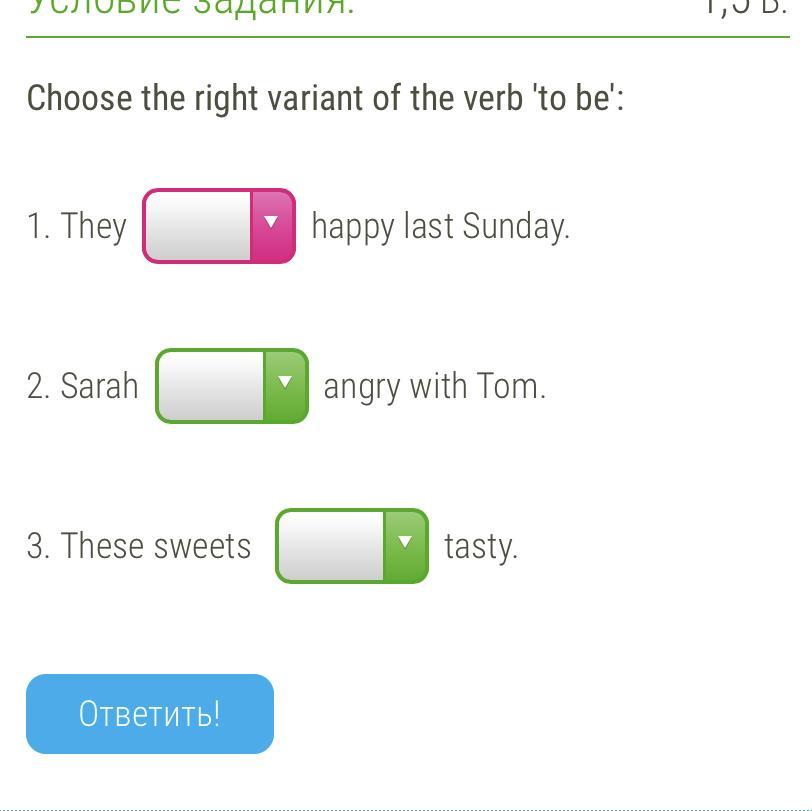Image resolution: width=812 pixels, height=811 pixels.
Task: Click the '1,5 Б.' points label
Action: point(744,8)
